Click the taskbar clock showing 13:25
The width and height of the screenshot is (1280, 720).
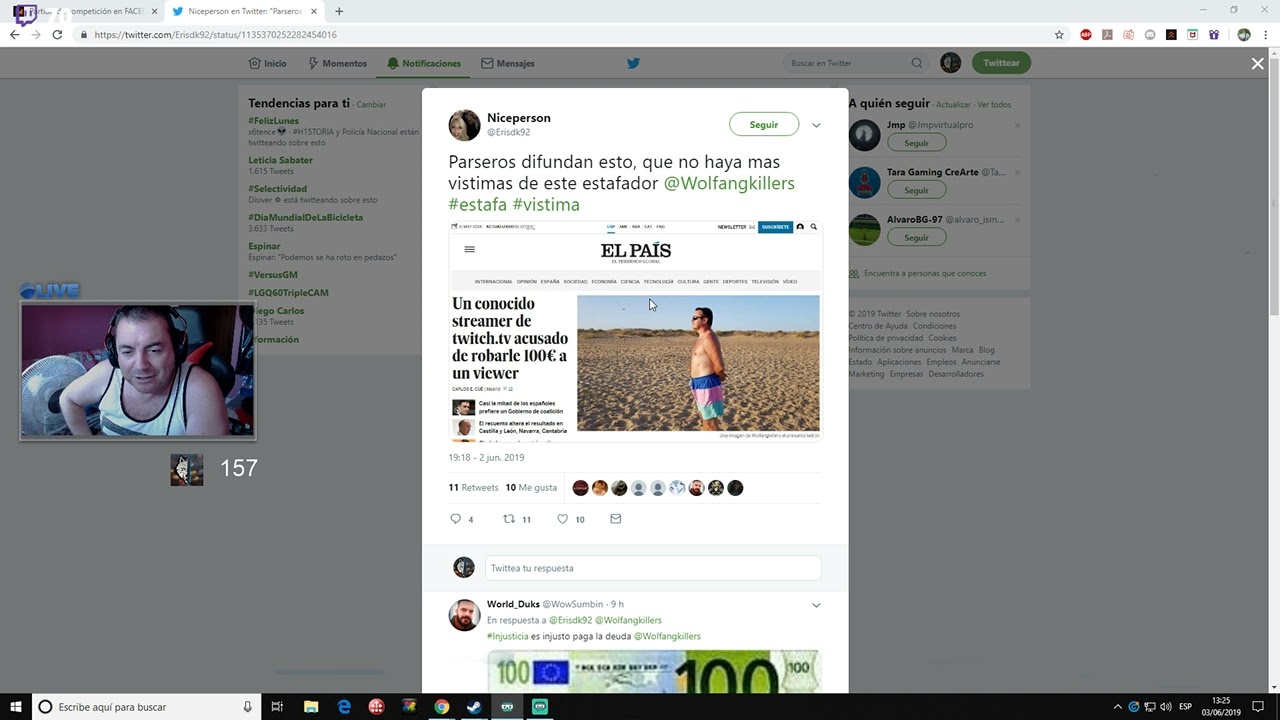pyautogui.click(x=1221, y=707)
